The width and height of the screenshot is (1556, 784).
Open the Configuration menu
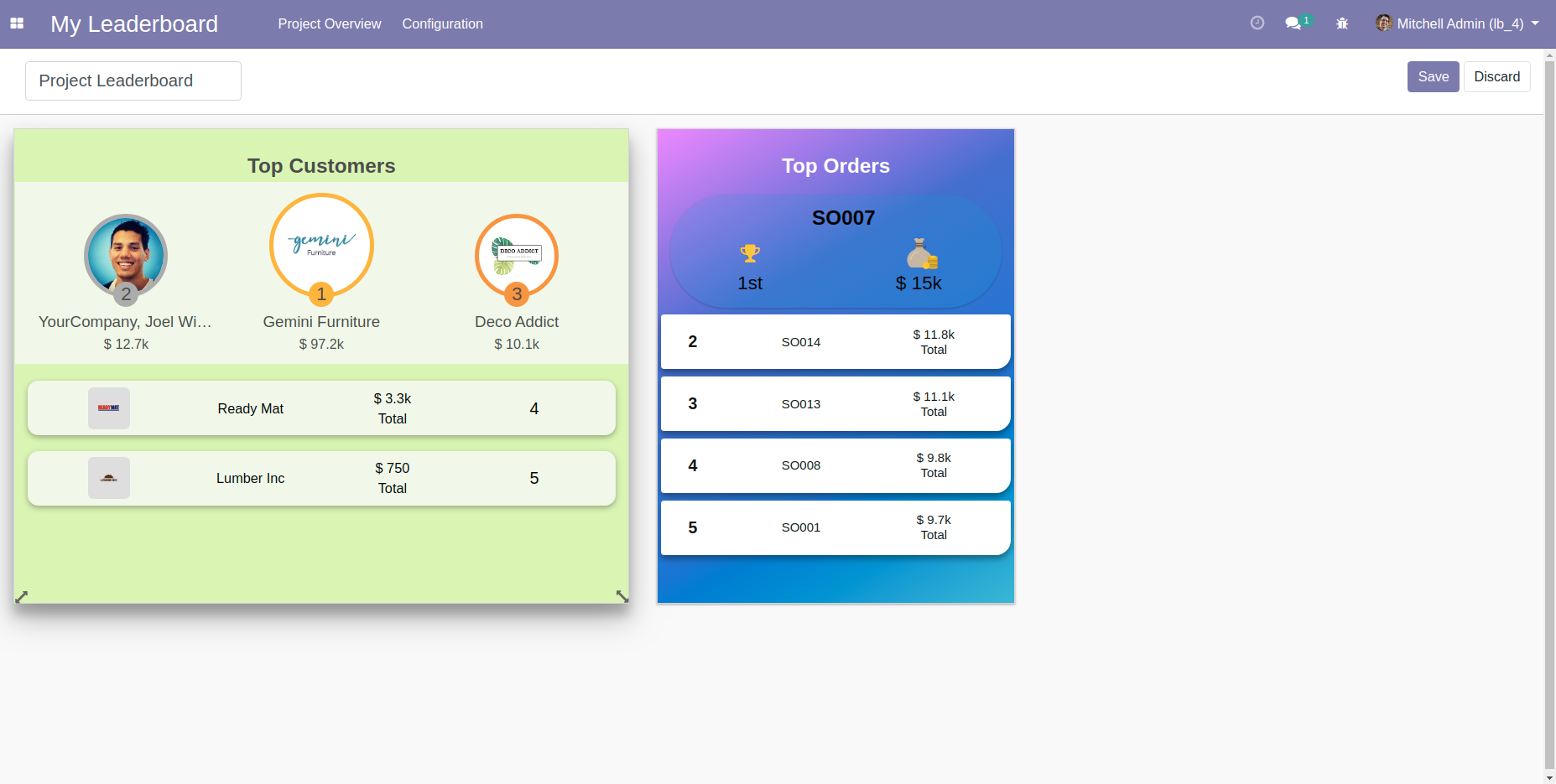[442, 23]
